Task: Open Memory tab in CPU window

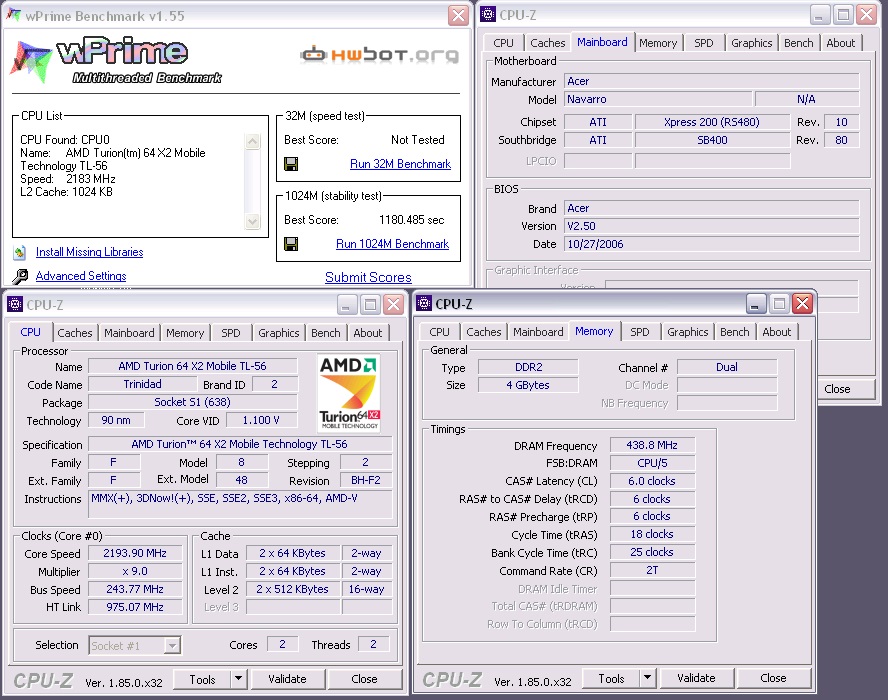Action: tap(185, 333)
